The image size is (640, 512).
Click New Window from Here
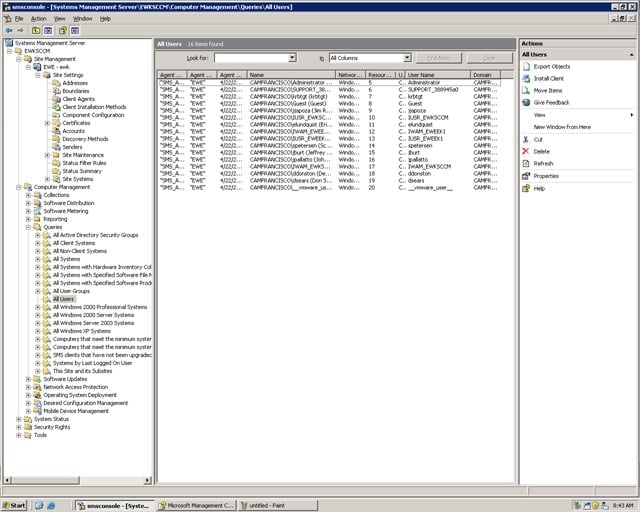tap(562, 127)
